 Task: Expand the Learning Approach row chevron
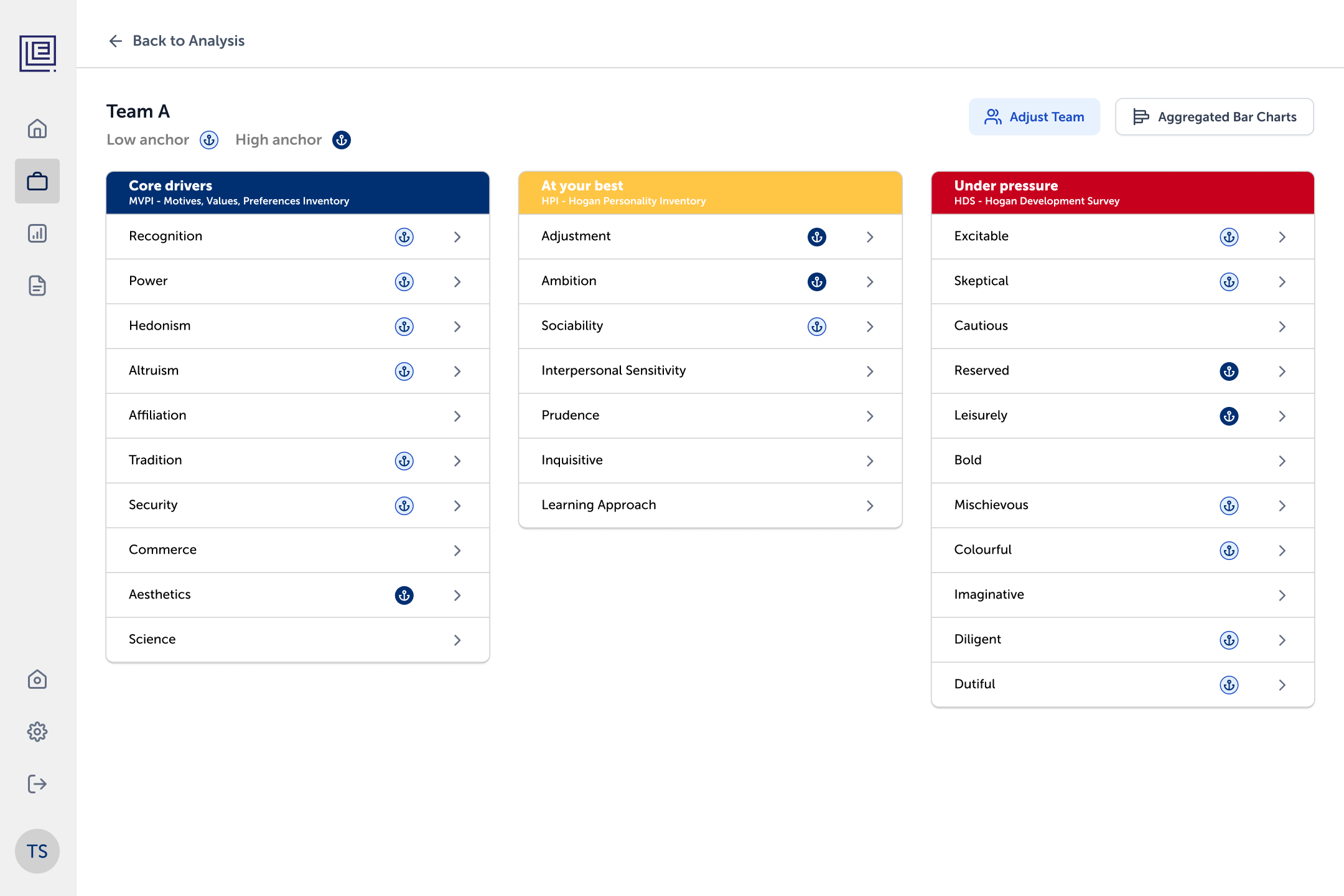coord(870,506)
